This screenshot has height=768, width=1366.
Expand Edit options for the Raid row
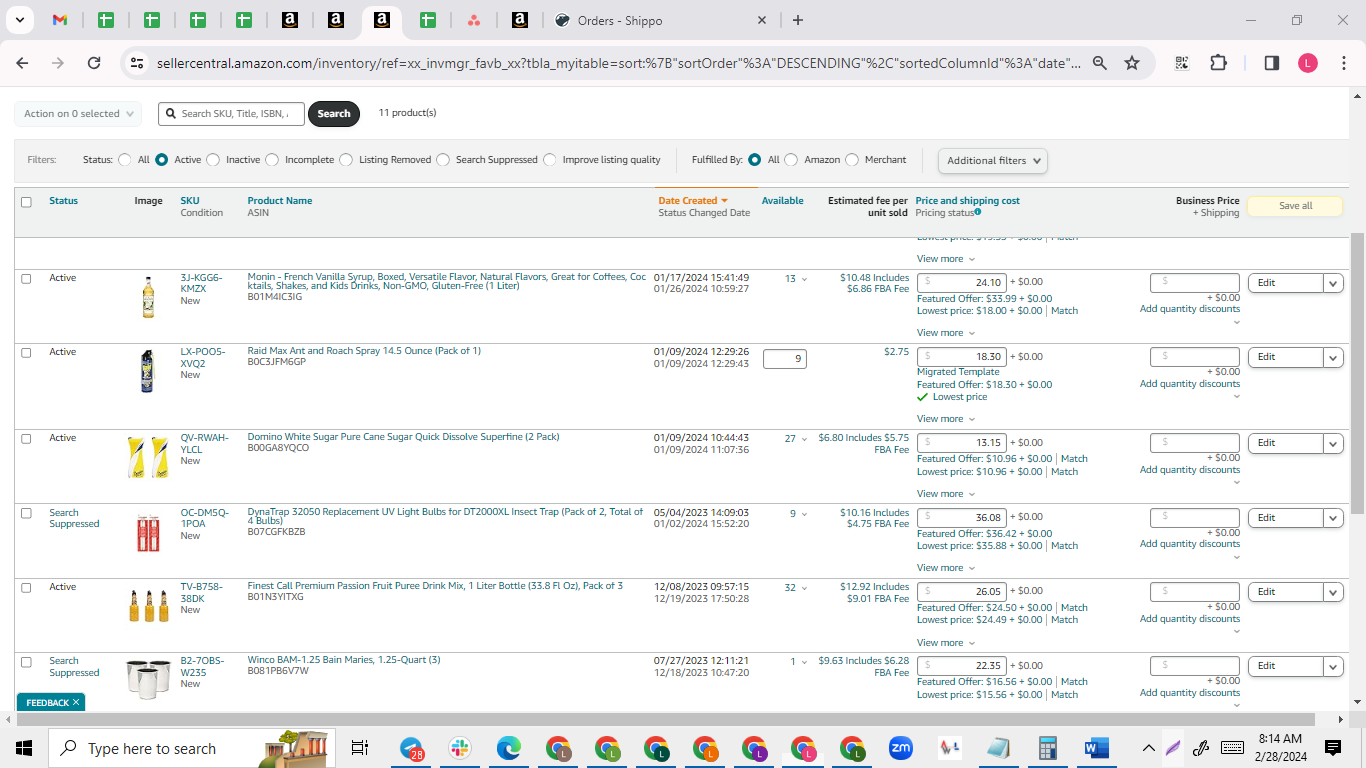(1333, 357)
